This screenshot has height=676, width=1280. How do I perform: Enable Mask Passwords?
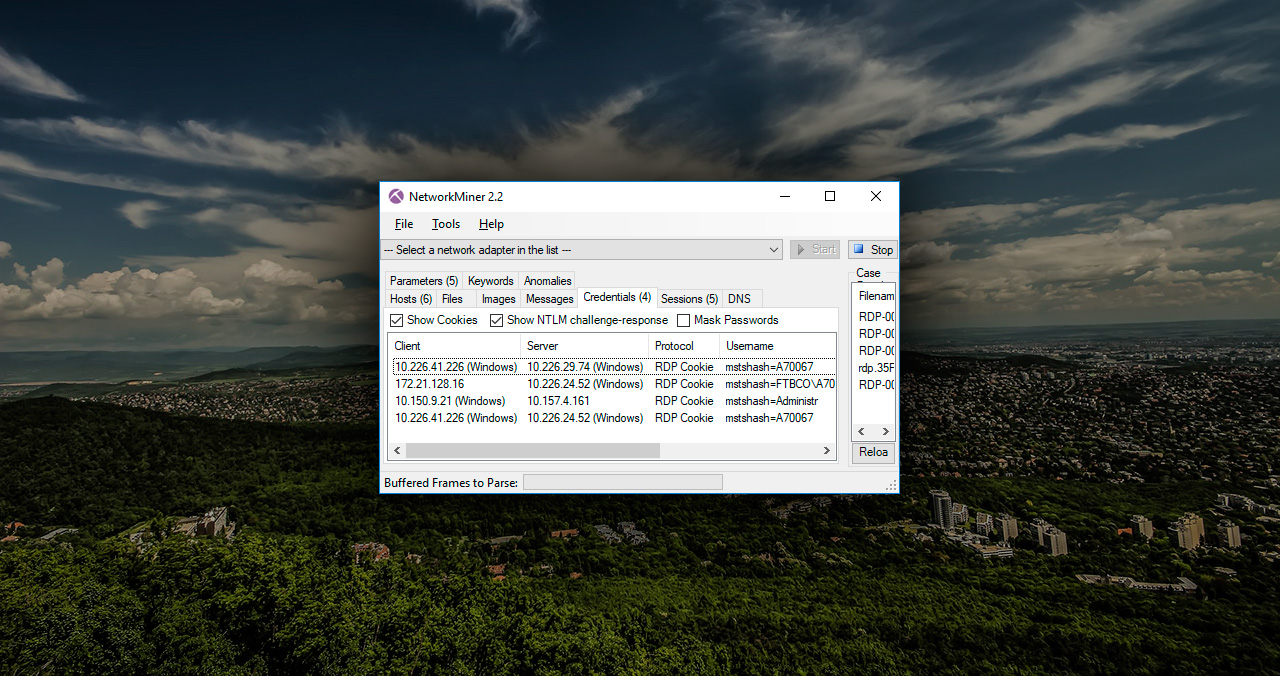(683, 320)
